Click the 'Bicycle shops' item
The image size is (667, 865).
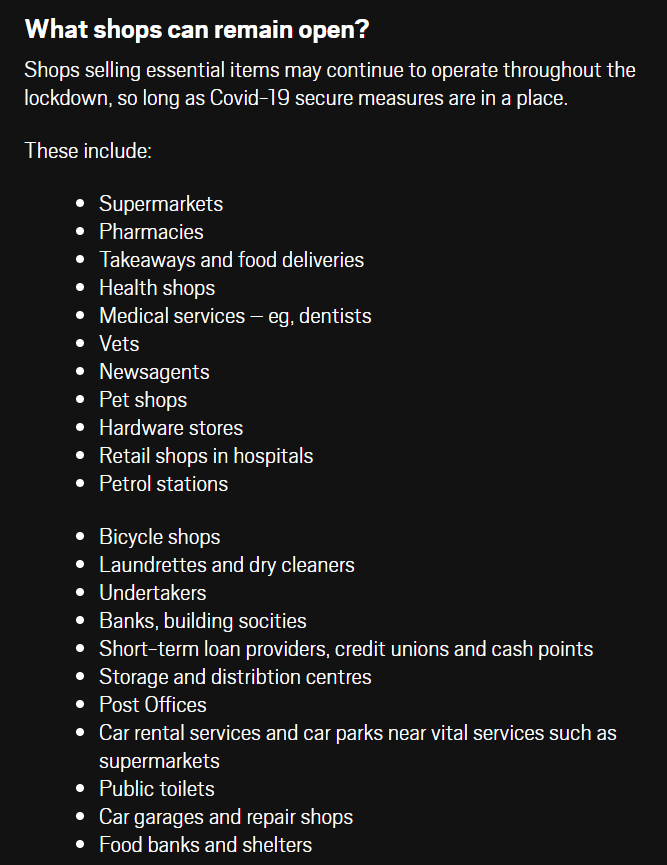160,537
